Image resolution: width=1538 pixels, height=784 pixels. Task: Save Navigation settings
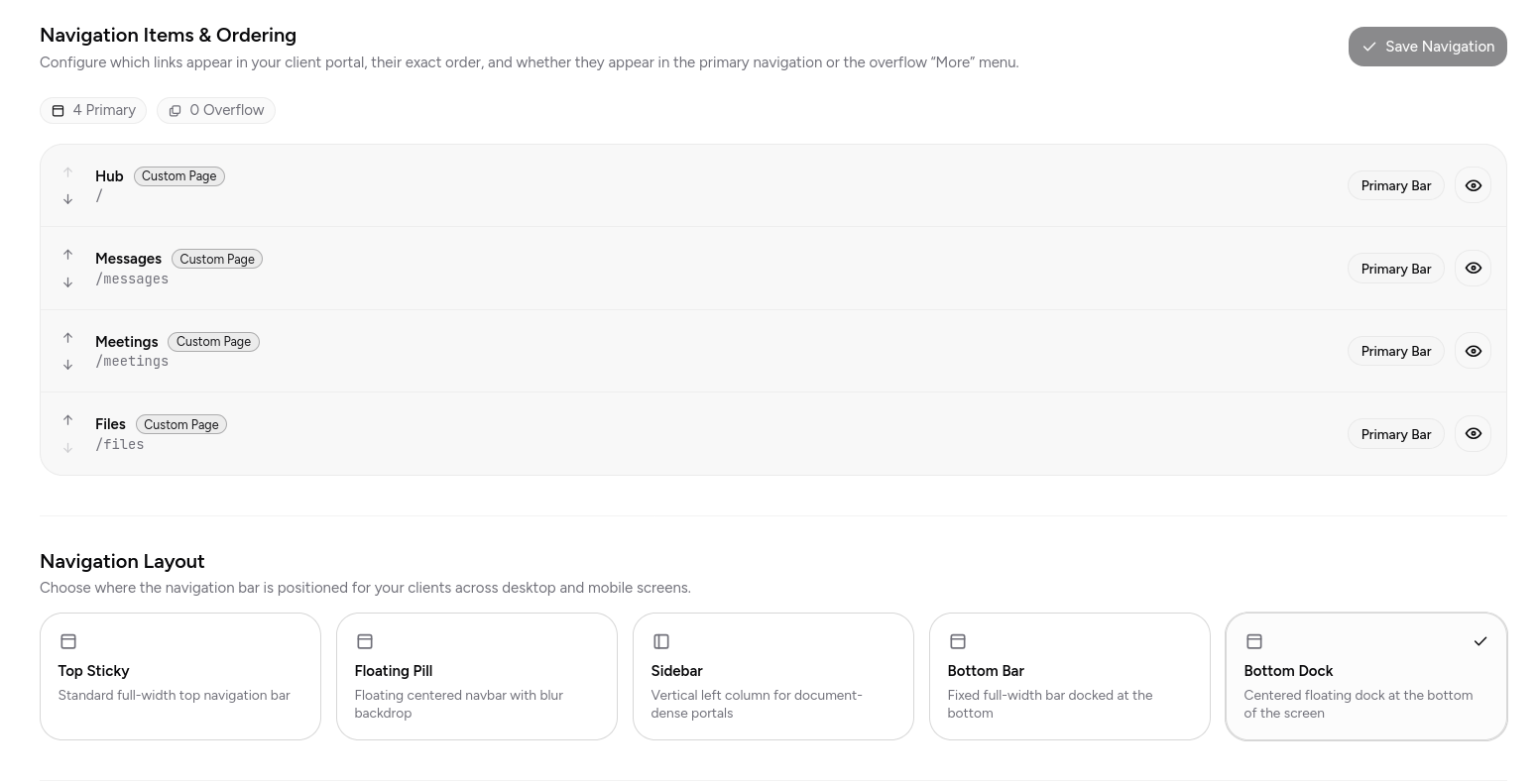pyautogui.click(x=1427, y=47)
